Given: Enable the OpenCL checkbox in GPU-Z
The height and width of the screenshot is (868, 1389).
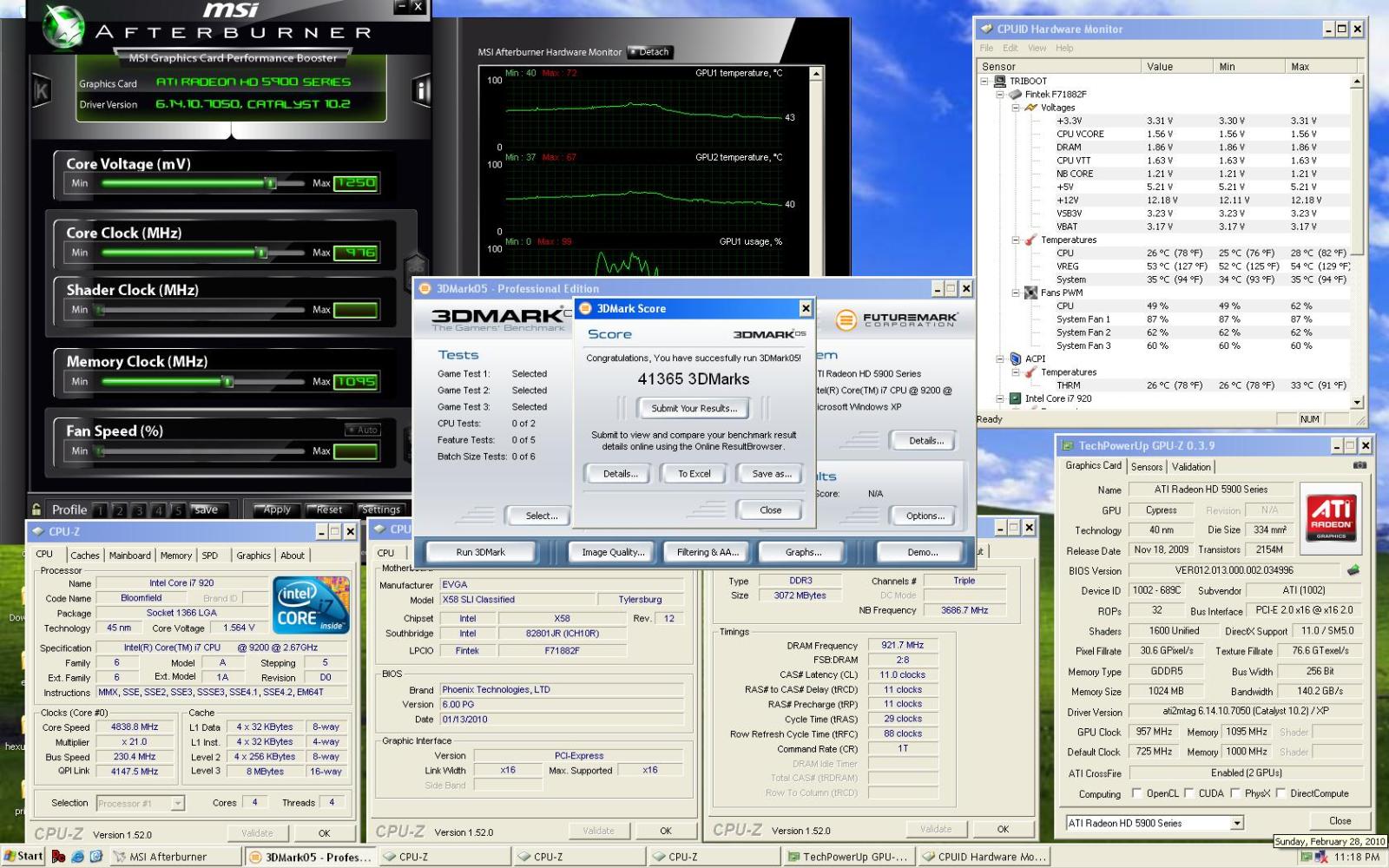Looking at the screenshot, I should point(1137,793).
